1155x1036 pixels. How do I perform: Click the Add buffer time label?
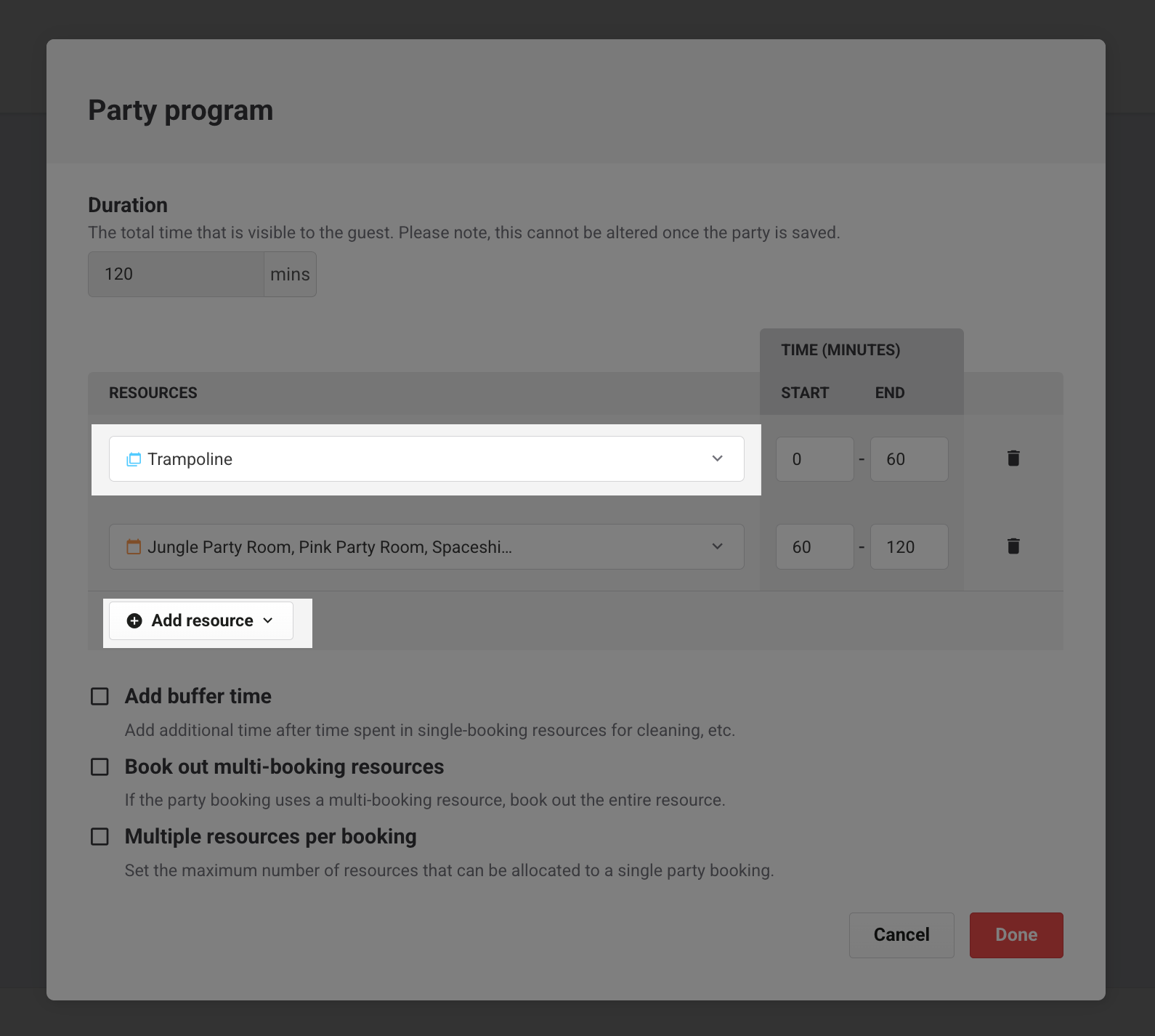(198, 696)
